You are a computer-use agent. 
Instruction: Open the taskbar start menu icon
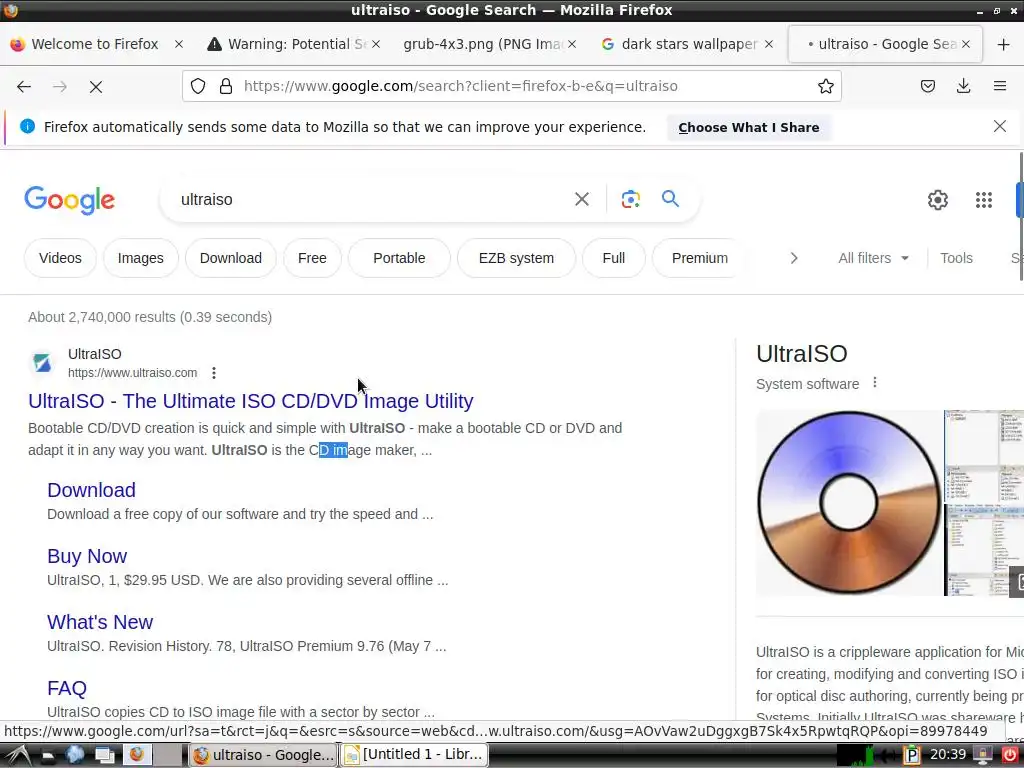coord(16,755)
